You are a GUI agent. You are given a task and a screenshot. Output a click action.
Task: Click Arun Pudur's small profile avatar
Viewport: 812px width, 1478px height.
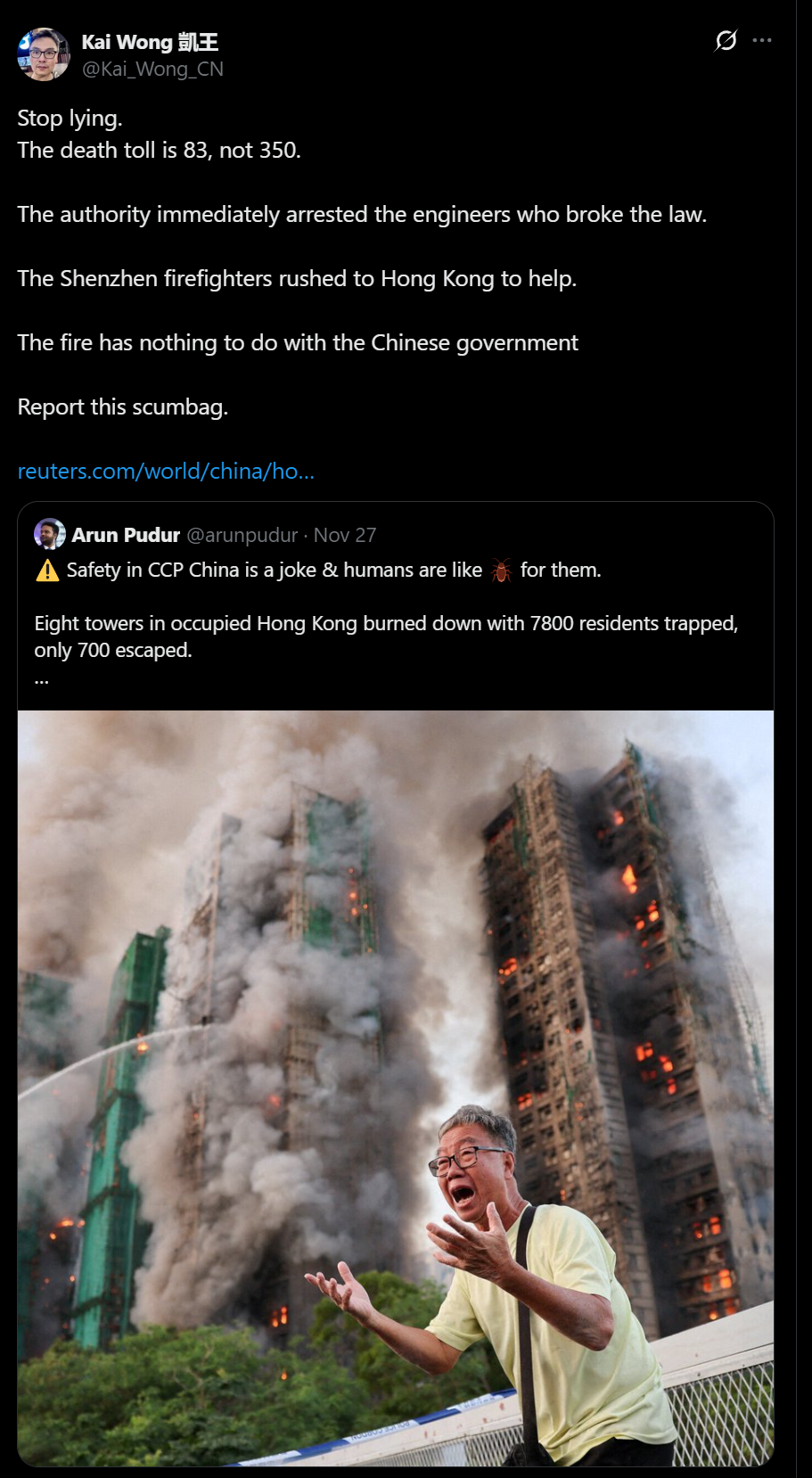(x=50, y=534)
